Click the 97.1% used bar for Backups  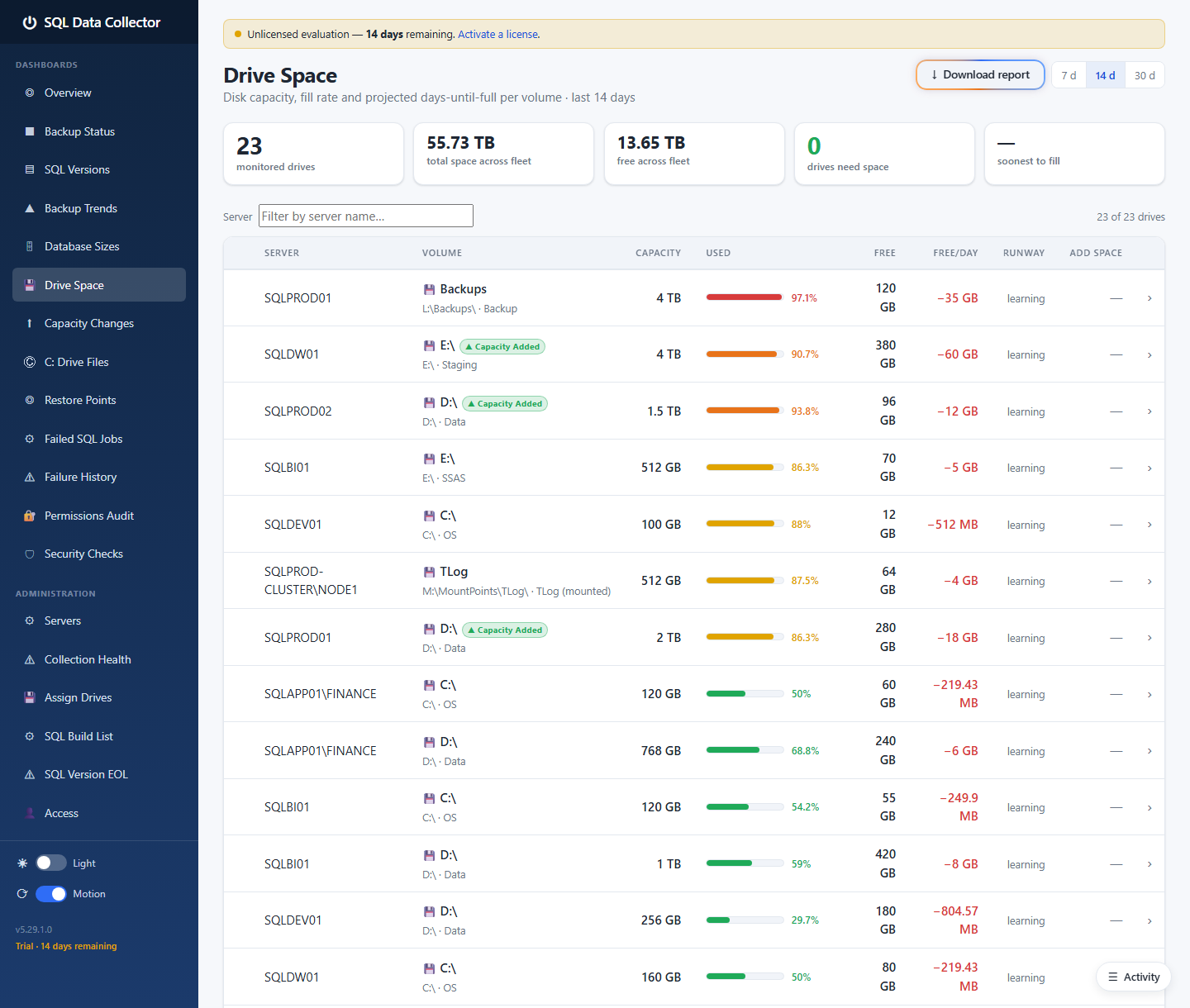tap(744, 297)
